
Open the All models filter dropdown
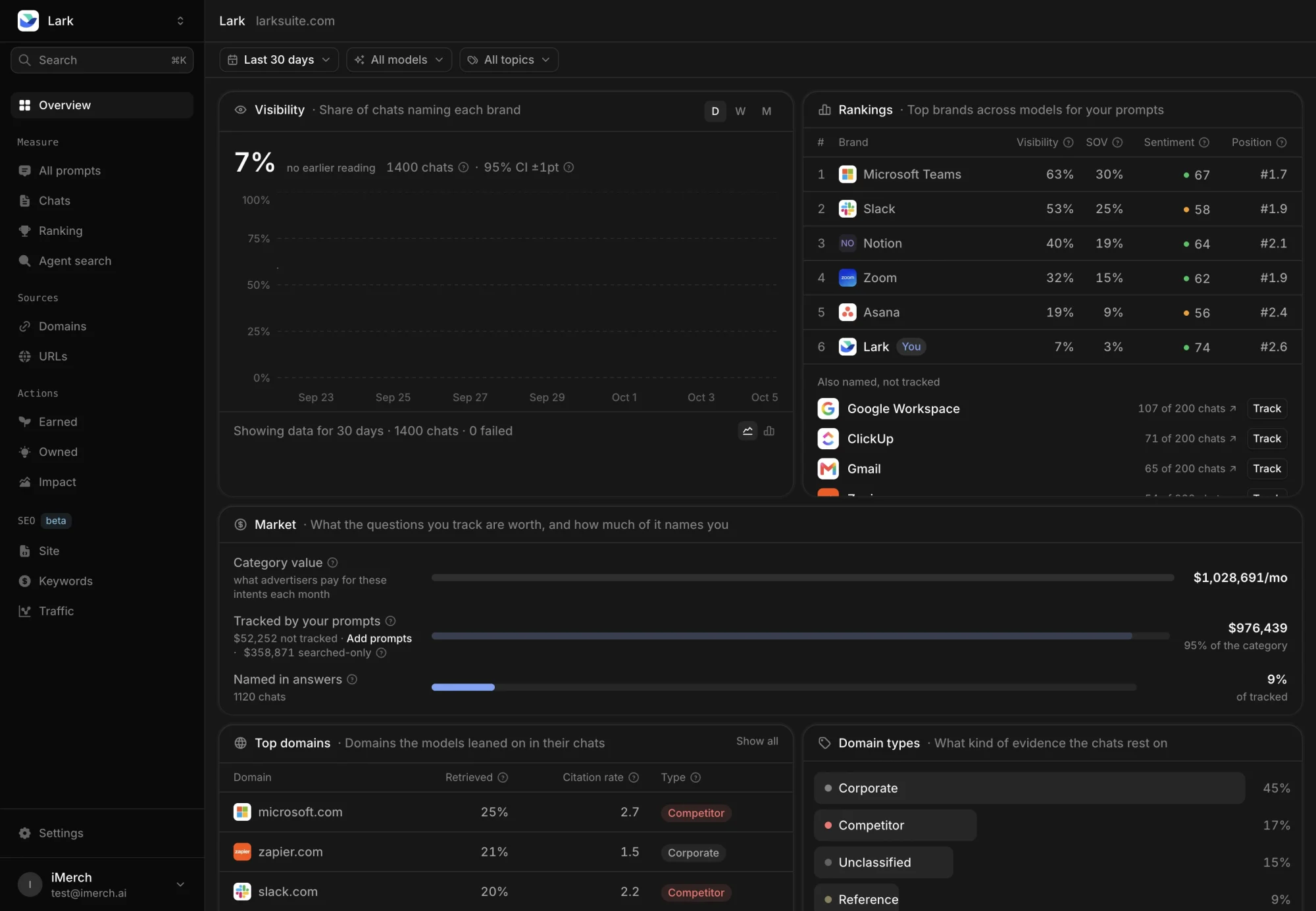[399, 60]
